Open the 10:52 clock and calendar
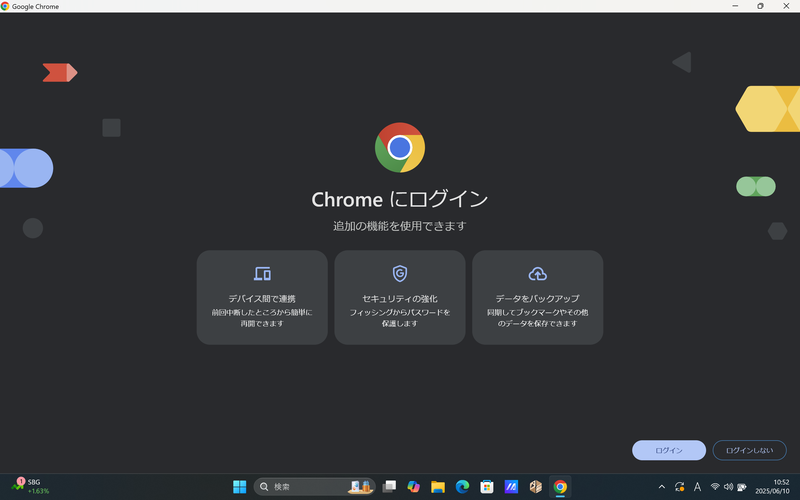 tap(772, 486)
